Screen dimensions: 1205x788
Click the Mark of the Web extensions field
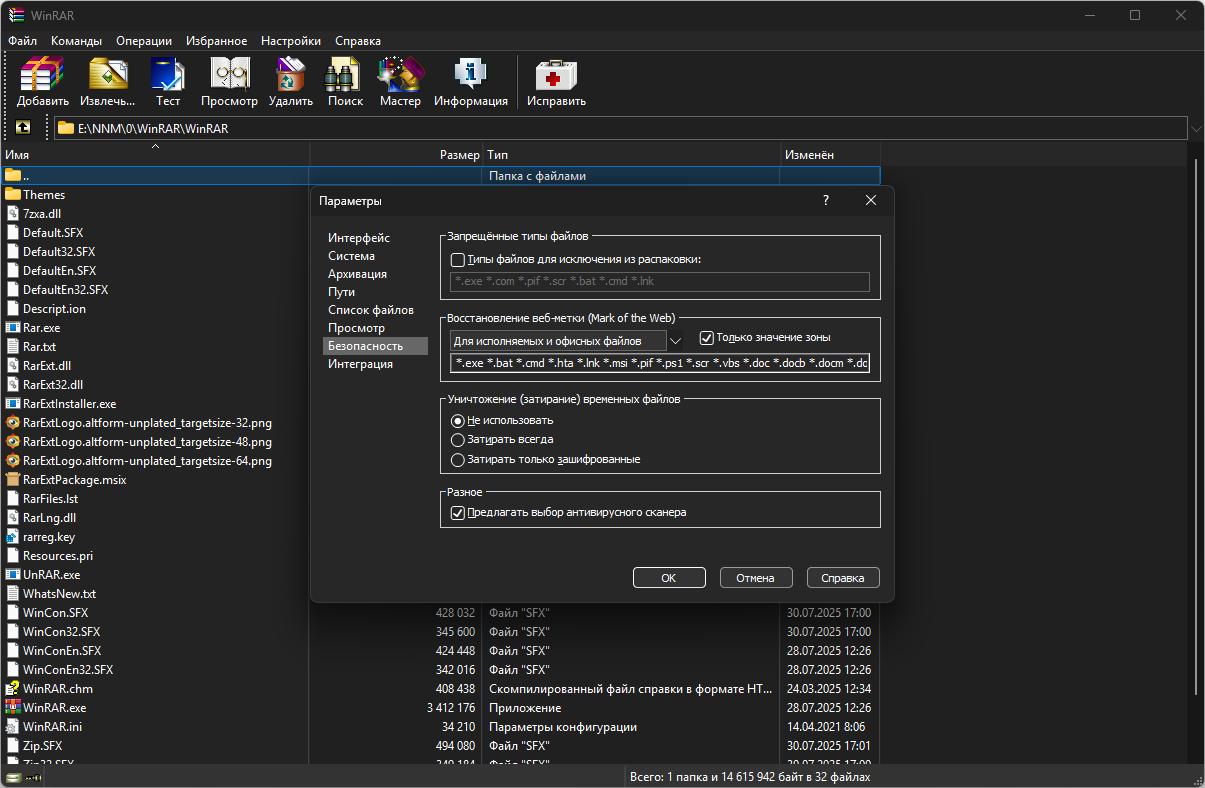coord(660,363)
